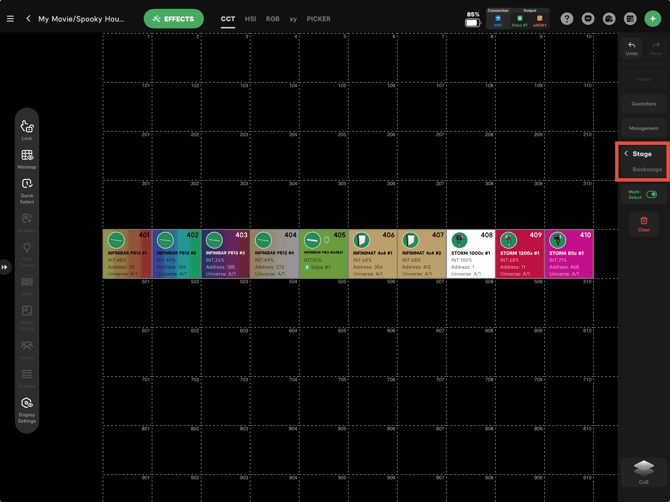Open the scene player icon beside help

click(x=609, y=19)
